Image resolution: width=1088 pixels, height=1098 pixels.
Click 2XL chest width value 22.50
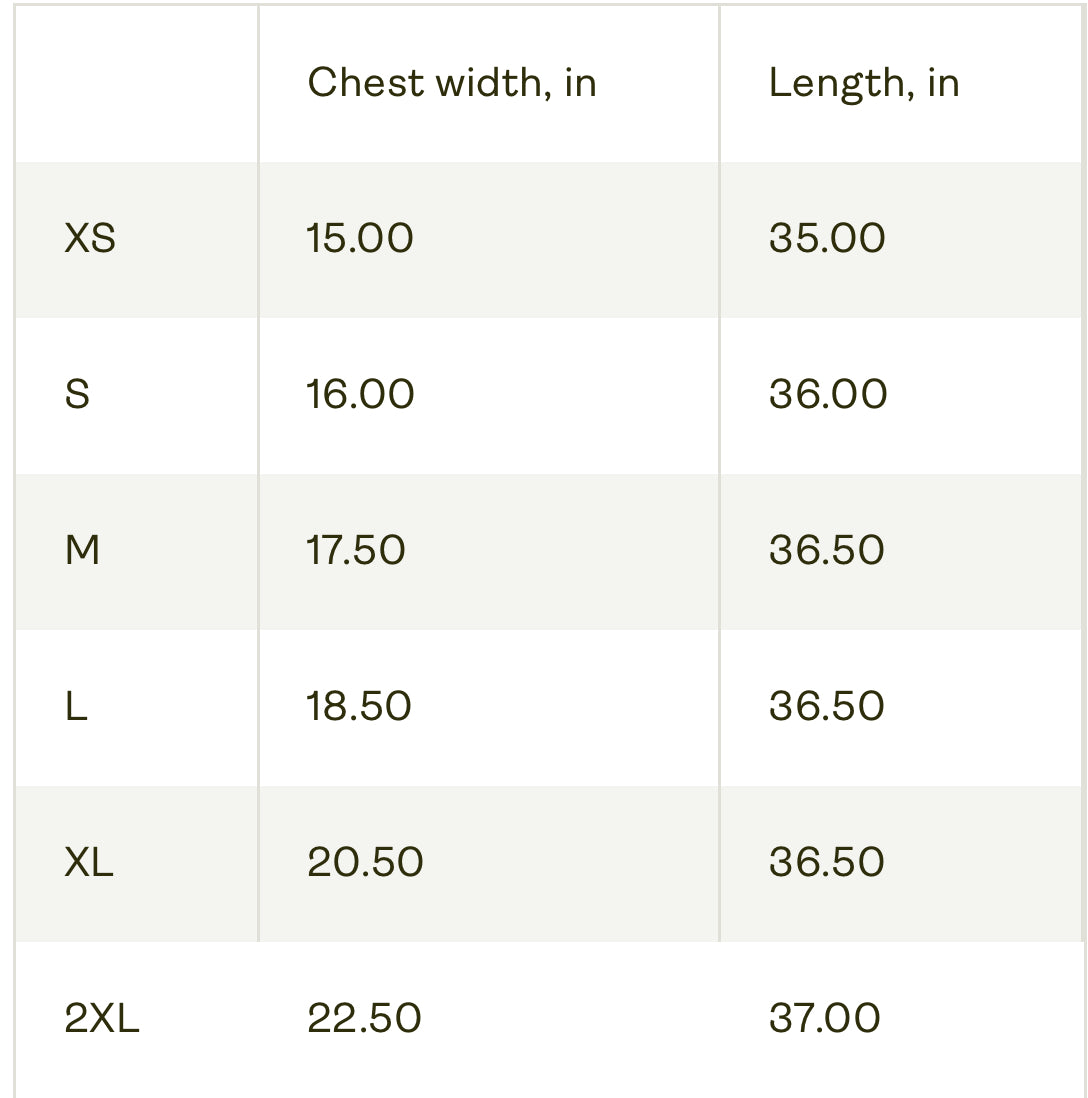pos(364,1019)
